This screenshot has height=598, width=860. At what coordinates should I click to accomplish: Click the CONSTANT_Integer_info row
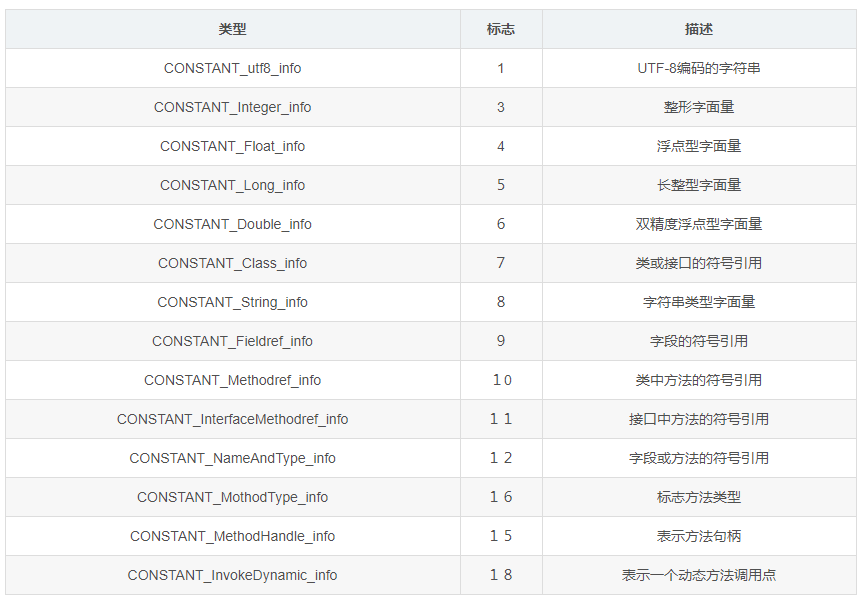232,107
